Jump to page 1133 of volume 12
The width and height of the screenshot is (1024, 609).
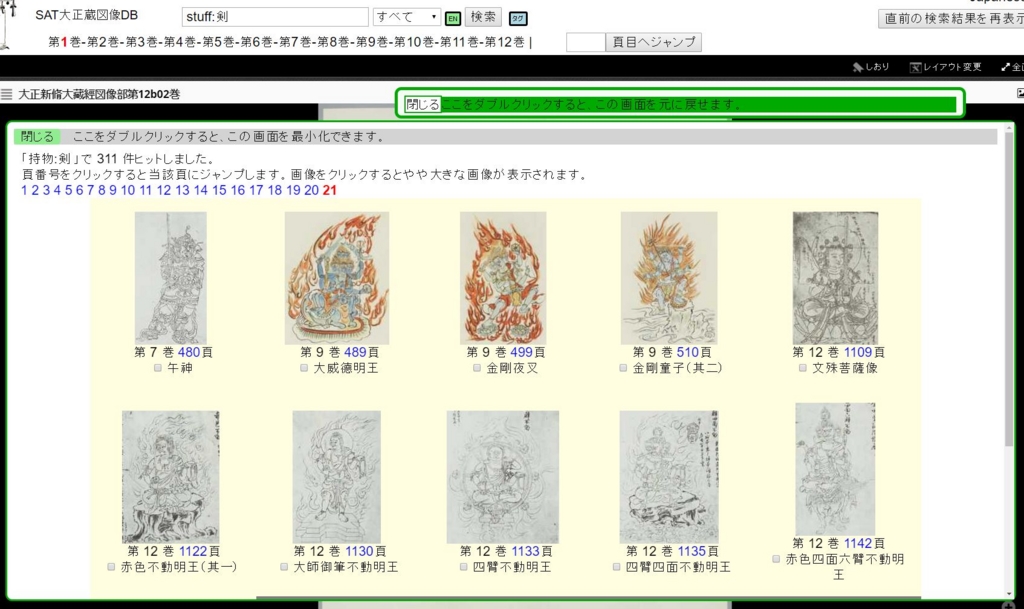526,552
